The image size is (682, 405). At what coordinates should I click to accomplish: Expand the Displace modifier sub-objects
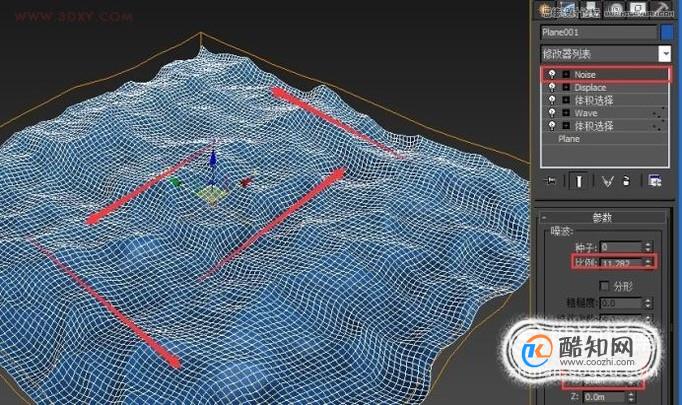coord(566,87)
